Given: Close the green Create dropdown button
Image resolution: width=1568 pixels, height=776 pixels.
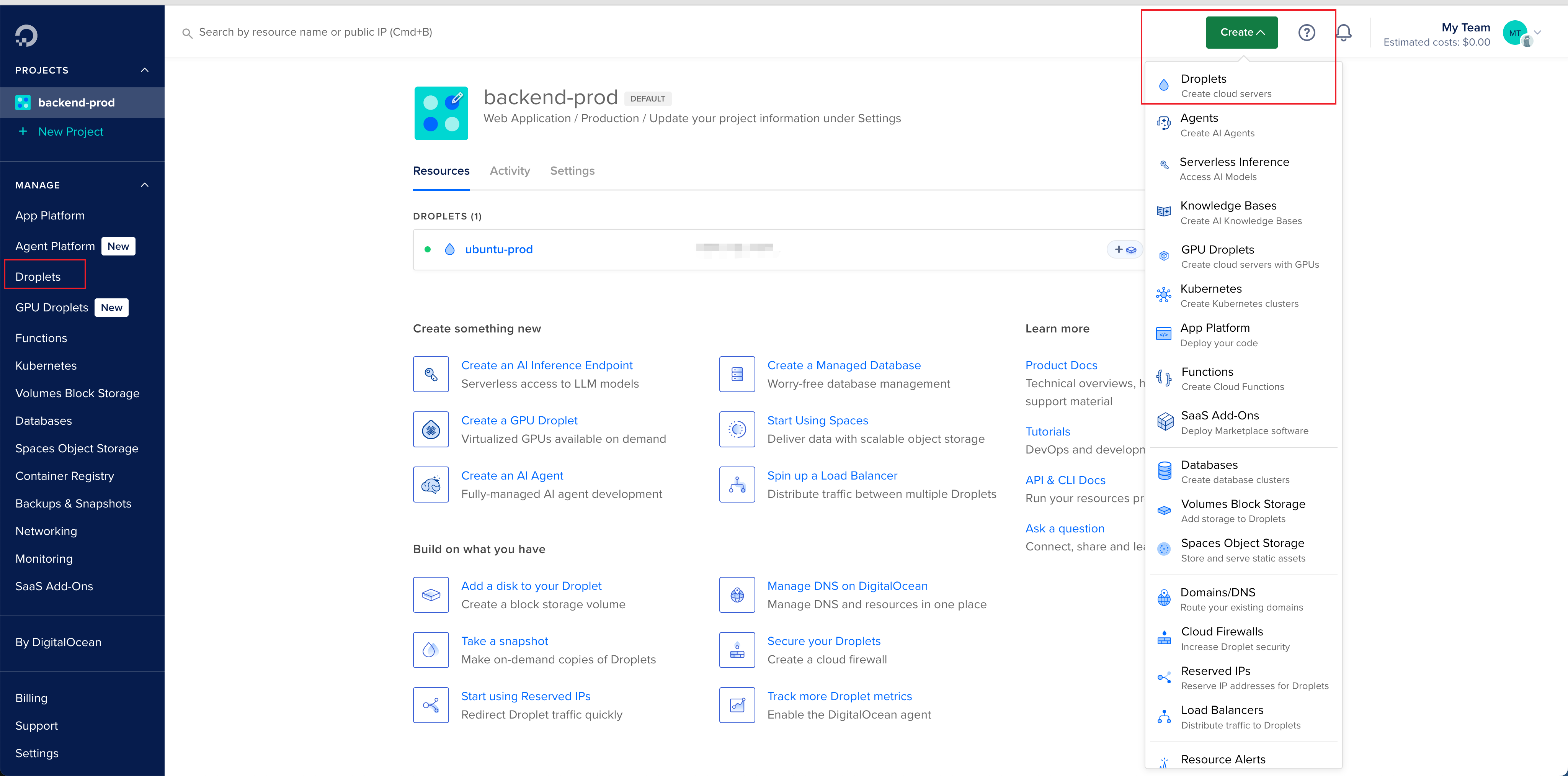Looking at the screenshot, I should [1241, 32].
